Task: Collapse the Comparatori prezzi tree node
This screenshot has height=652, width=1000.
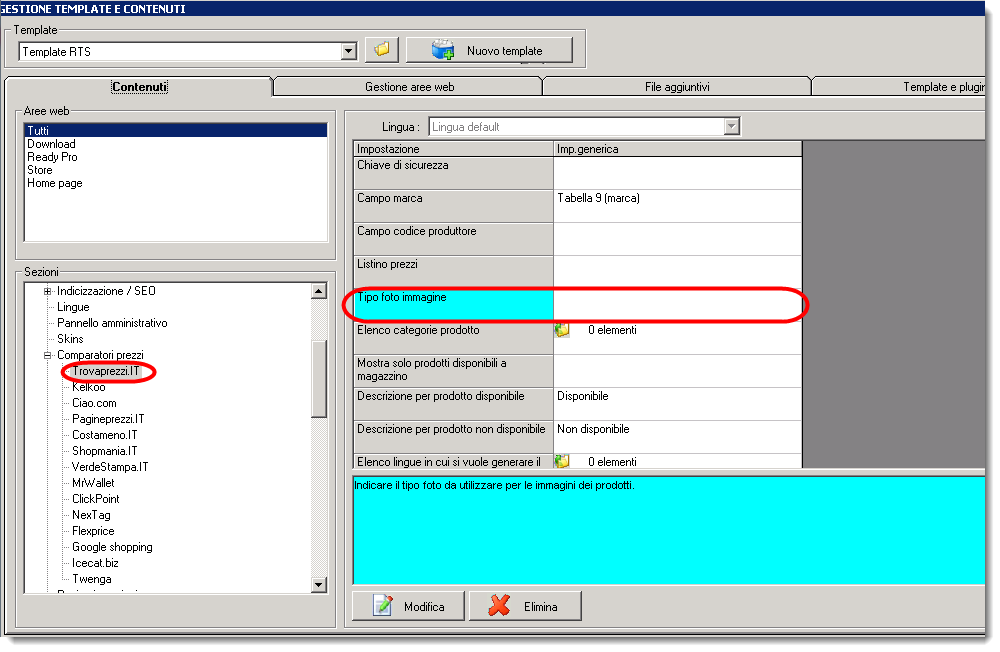Action: point(47,355)
